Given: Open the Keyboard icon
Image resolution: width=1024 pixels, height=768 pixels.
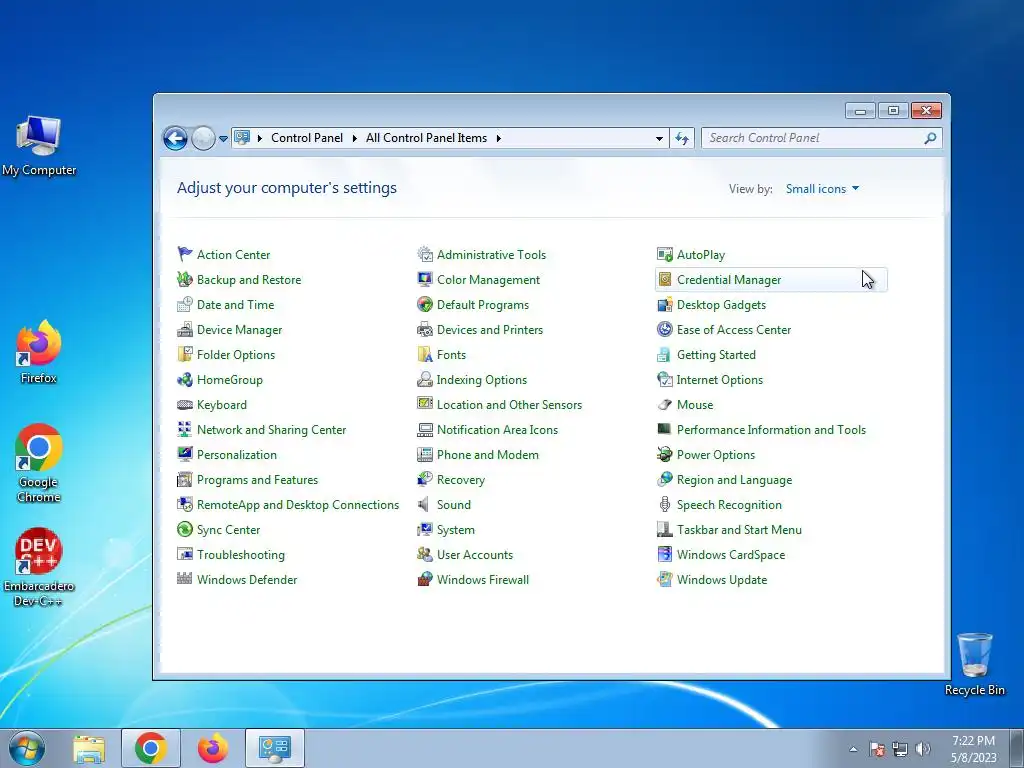Looking at the screenshot, I should (x=185, y=404).
